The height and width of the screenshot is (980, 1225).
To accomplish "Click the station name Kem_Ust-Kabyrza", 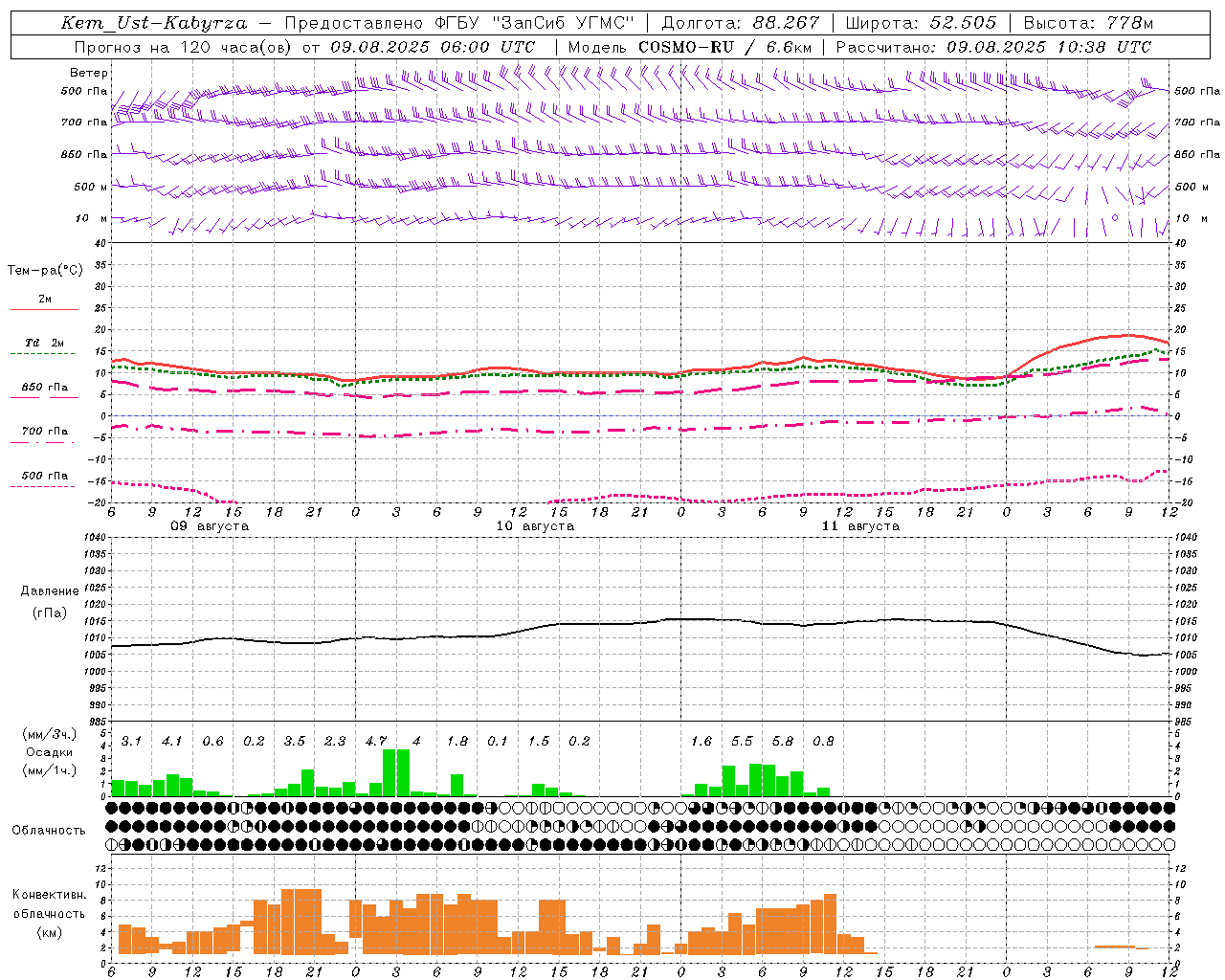I will coord(153,23).
